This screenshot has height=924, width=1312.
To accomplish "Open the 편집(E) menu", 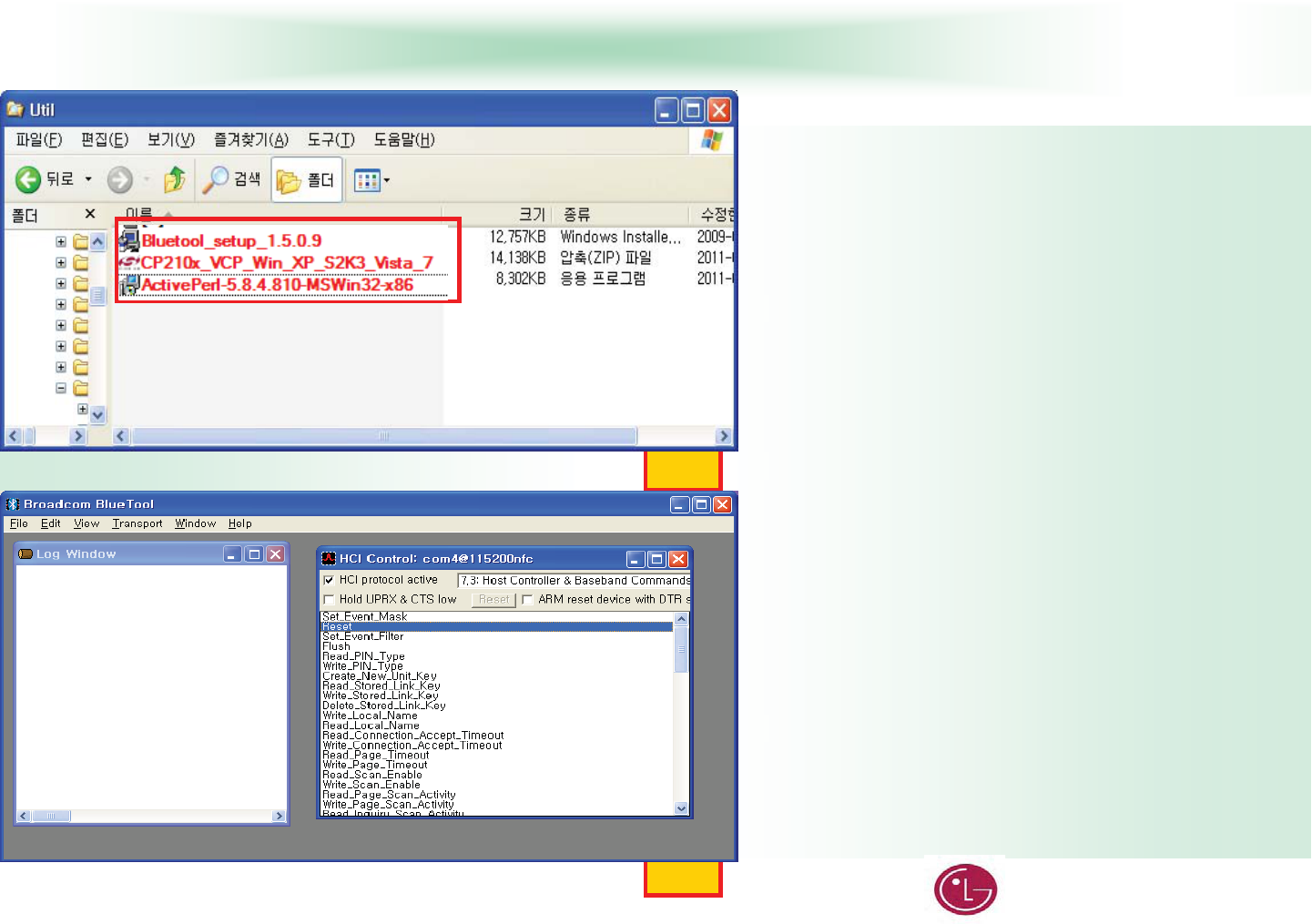I will click(105, 139).
